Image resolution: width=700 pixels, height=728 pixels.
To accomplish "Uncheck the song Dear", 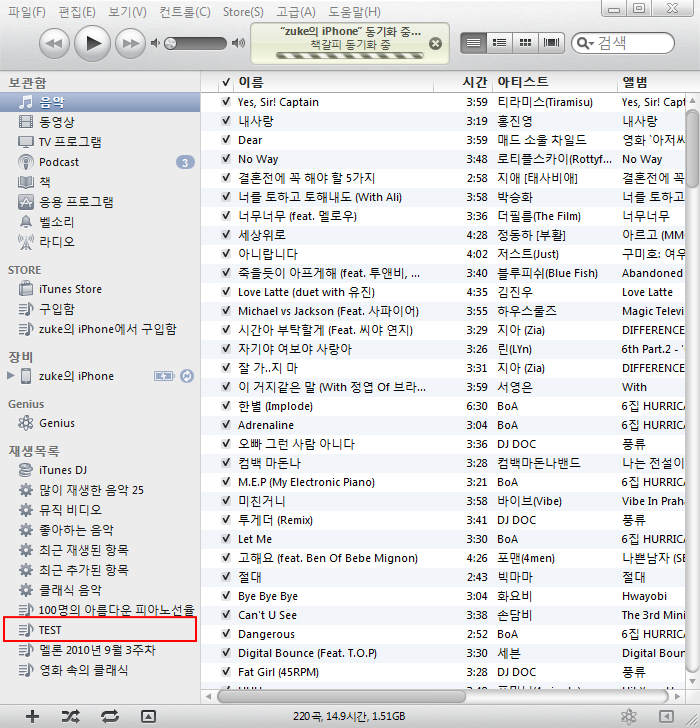I will (x=226, y=140).
